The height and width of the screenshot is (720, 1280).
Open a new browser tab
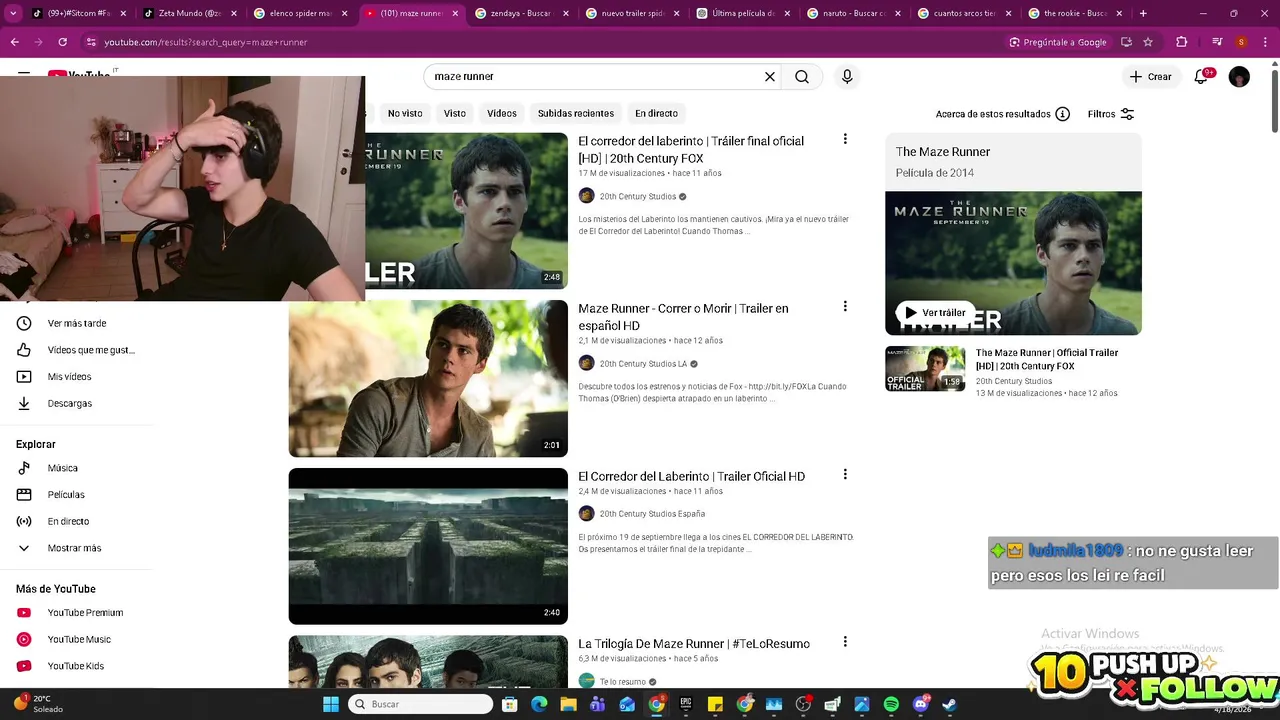click(x=1143, y=13)
